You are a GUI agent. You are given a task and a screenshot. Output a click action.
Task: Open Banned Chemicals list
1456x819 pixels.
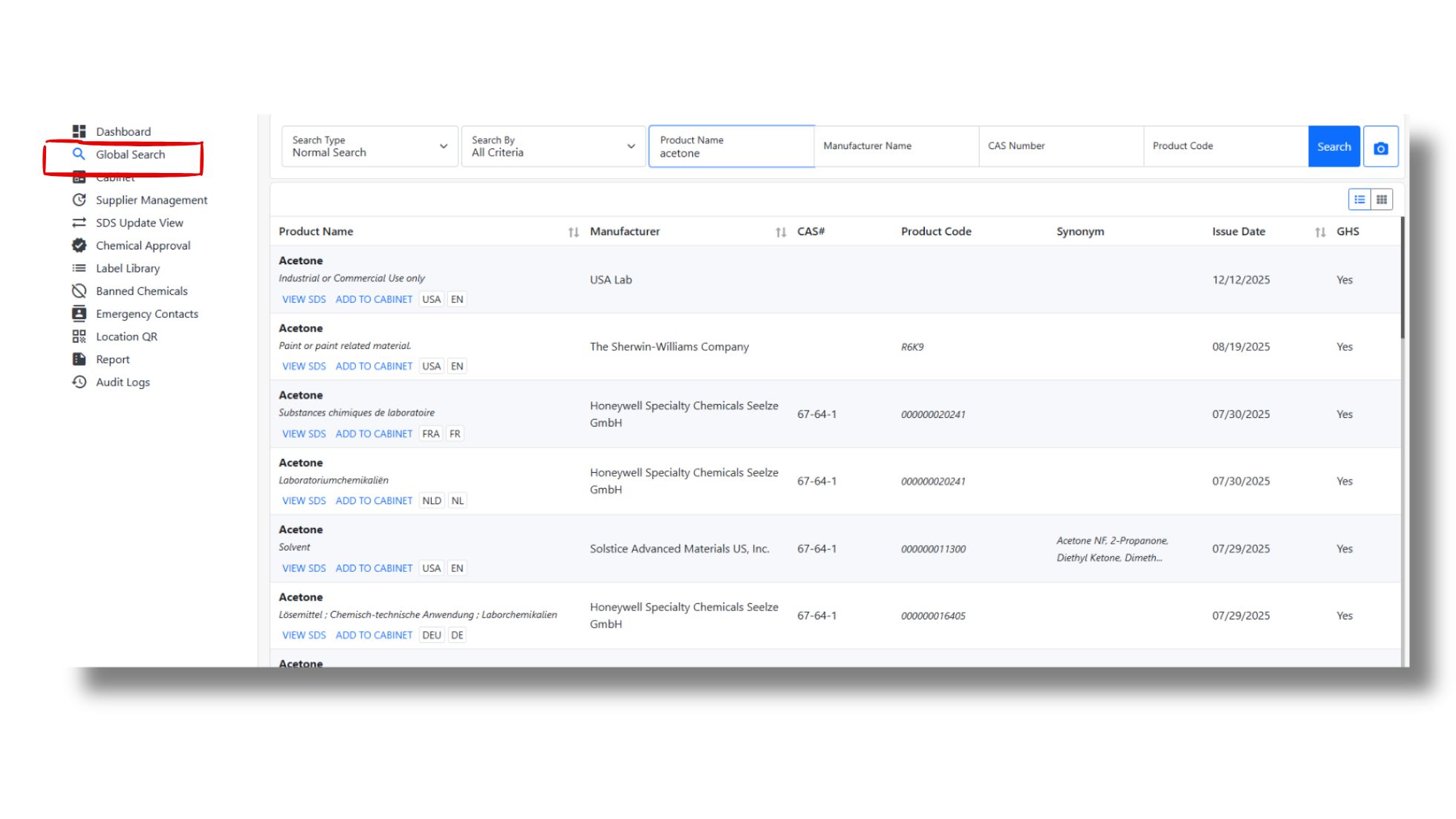pos(141,291)
